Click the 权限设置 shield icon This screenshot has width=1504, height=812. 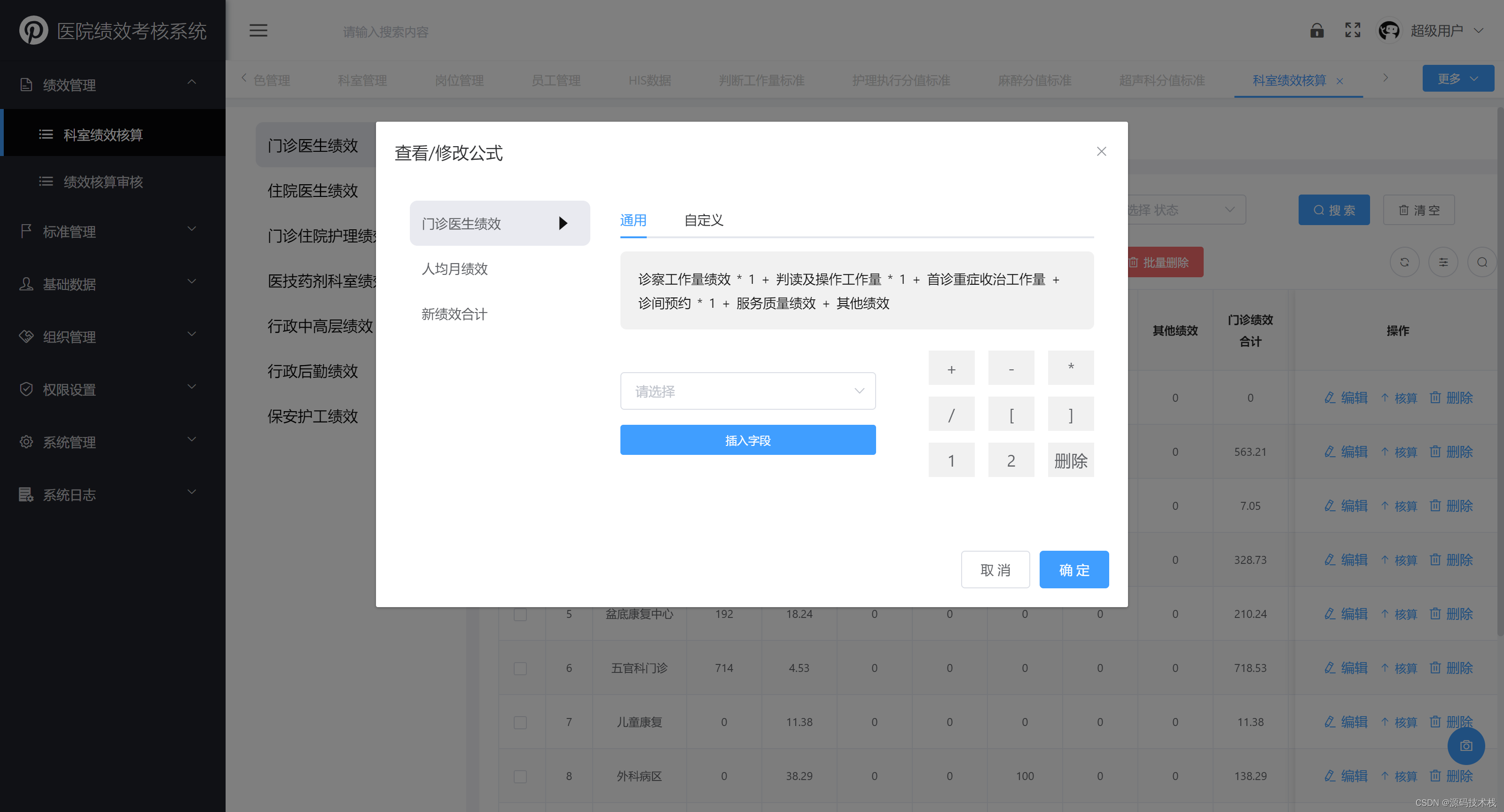[26, 389]
